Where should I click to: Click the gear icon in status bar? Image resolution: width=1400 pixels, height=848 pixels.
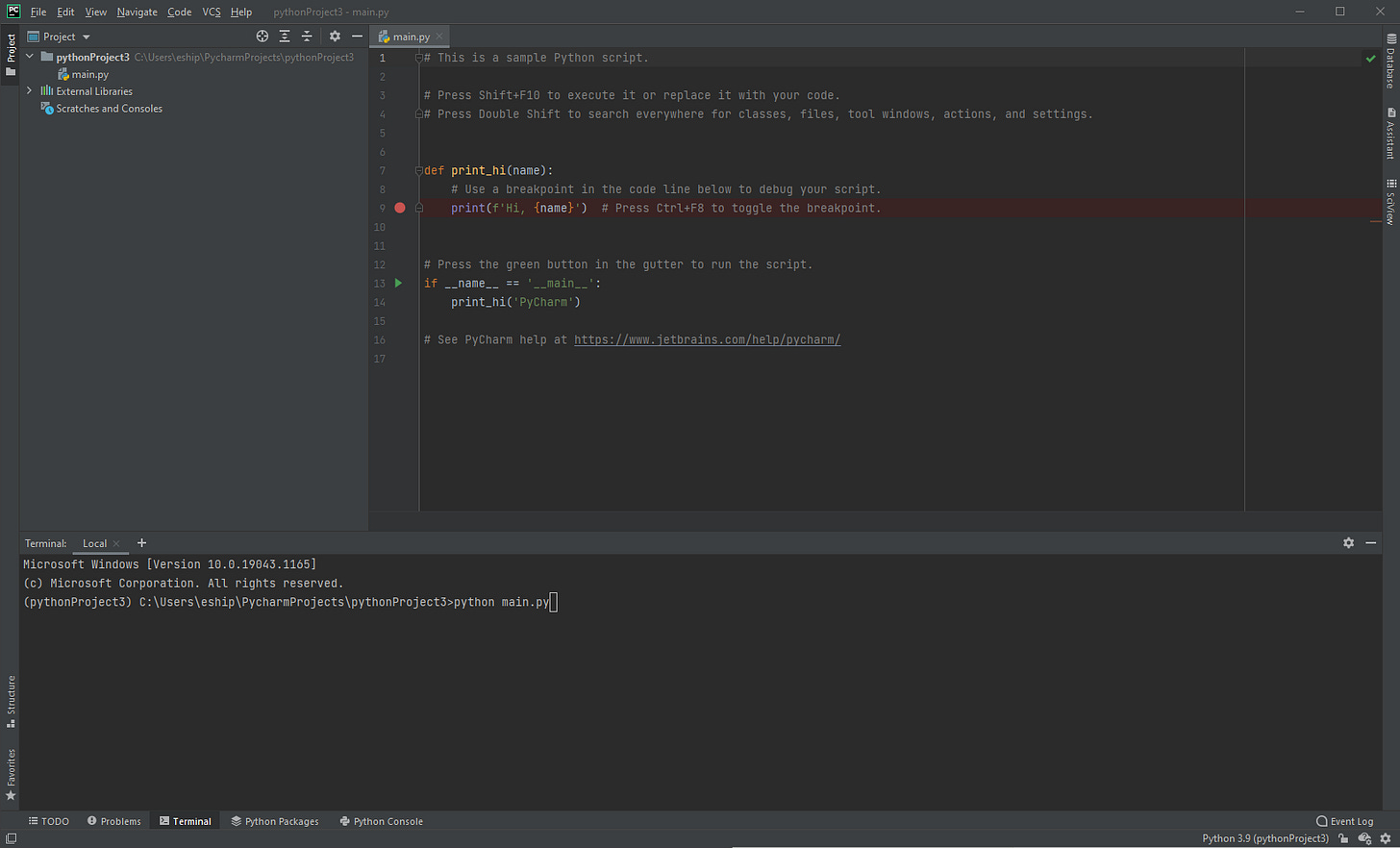coord(1386,838)
